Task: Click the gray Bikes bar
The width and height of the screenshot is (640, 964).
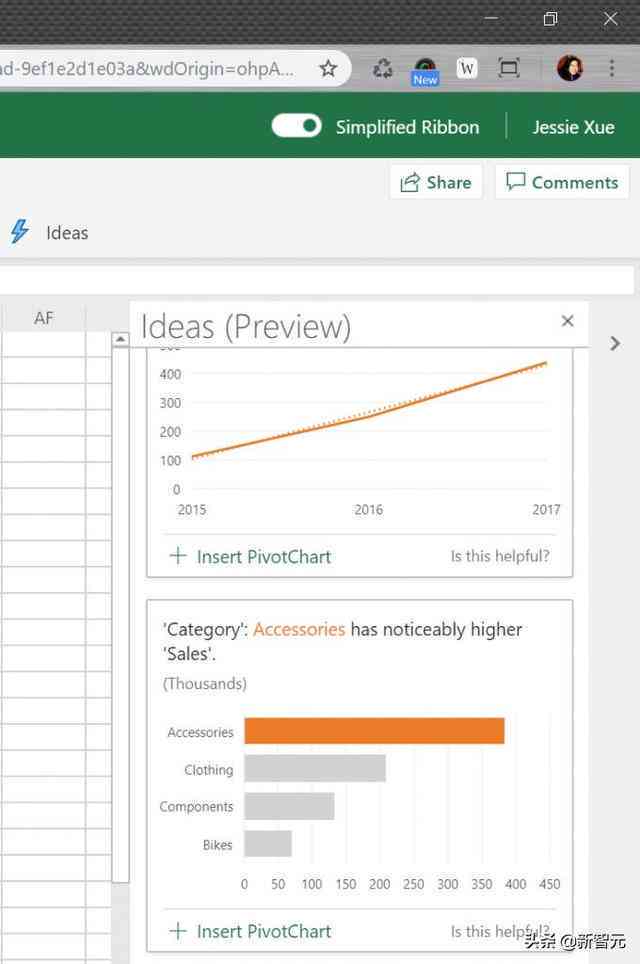Action: [268, 844]
